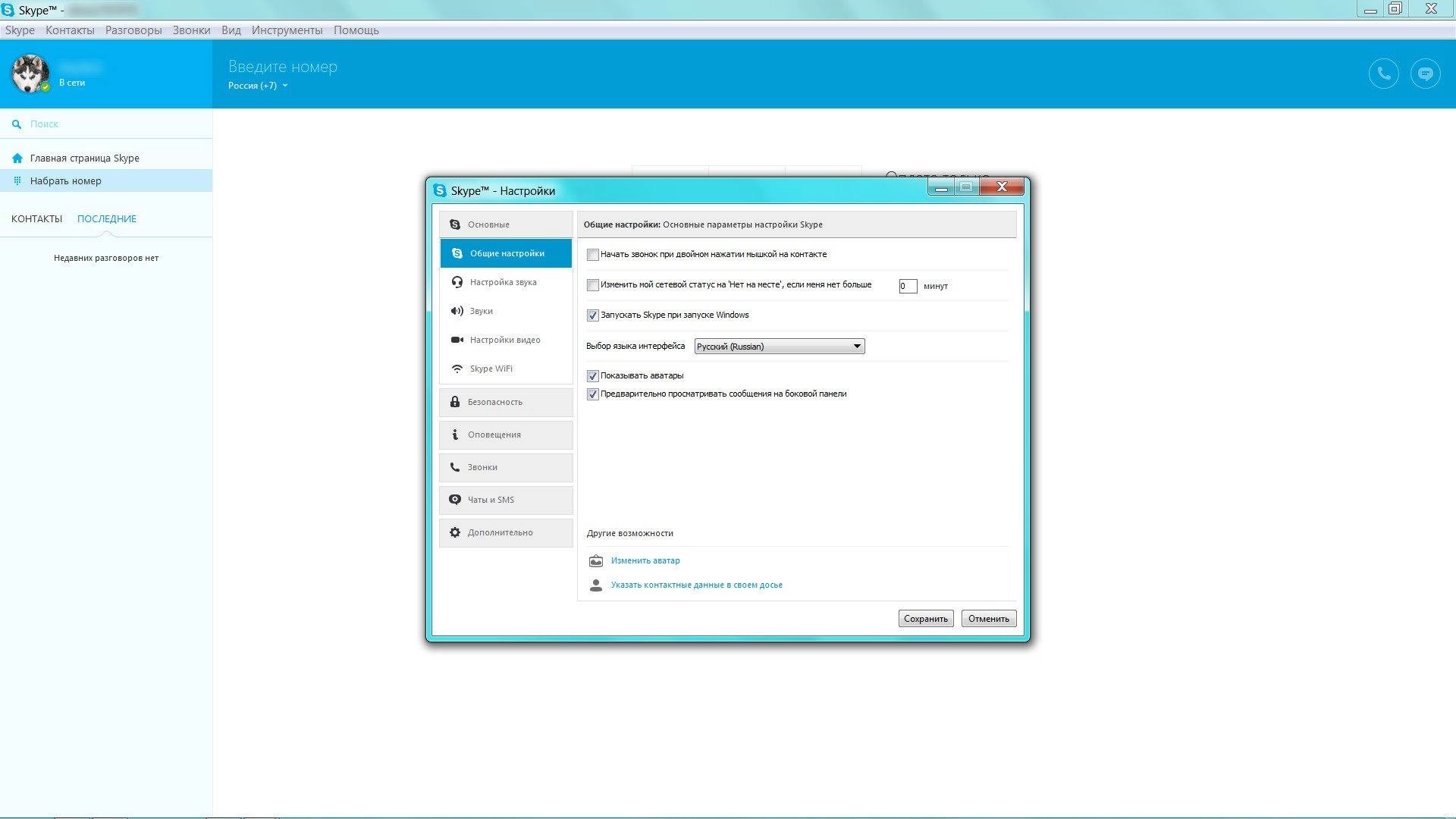This screenshot has width=1456, height=819.
Task: Click the picture icon next to Изменить аватар
Action: point(596,561)
